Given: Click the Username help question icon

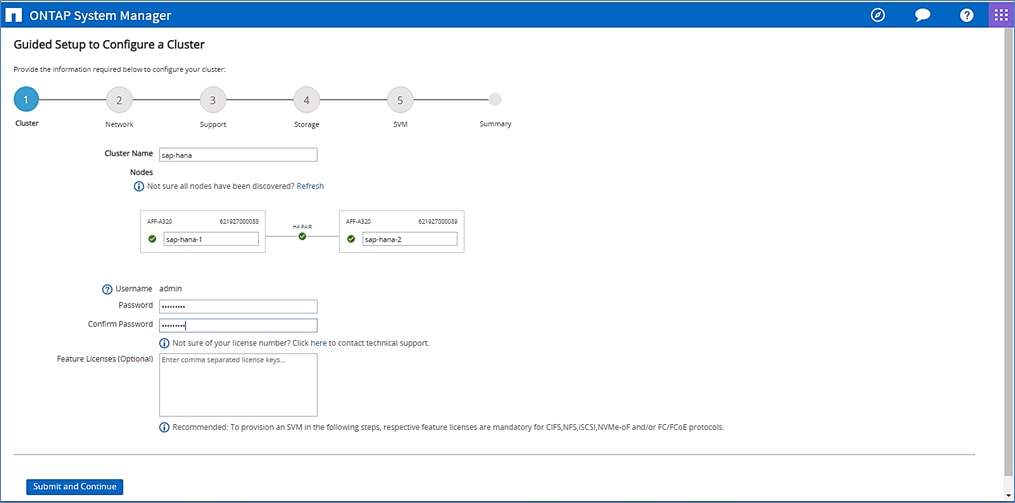Looking at the screenshot, I should (107, 289).
